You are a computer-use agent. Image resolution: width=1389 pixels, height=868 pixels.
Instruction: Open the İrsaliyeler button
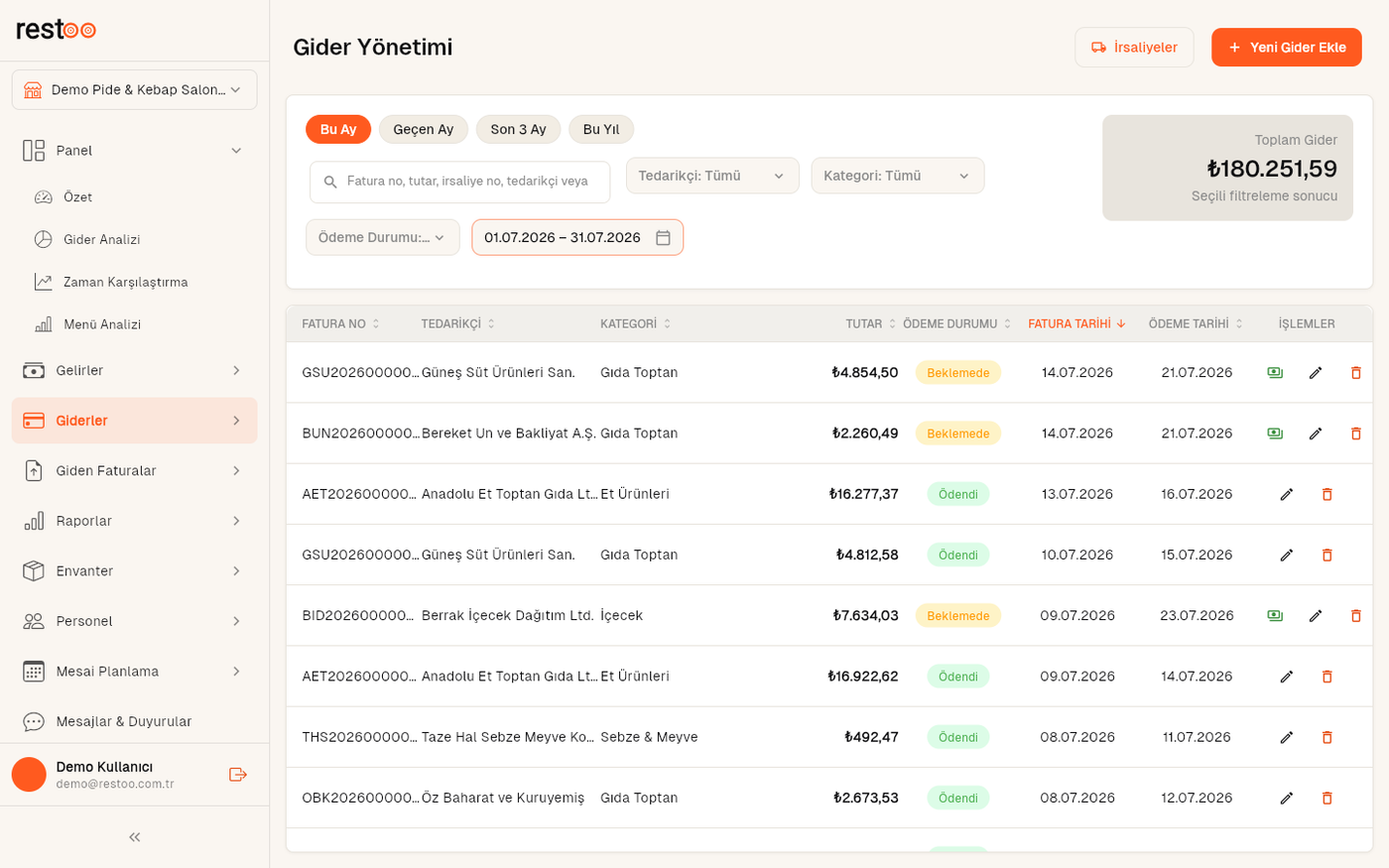point(1134,48)
